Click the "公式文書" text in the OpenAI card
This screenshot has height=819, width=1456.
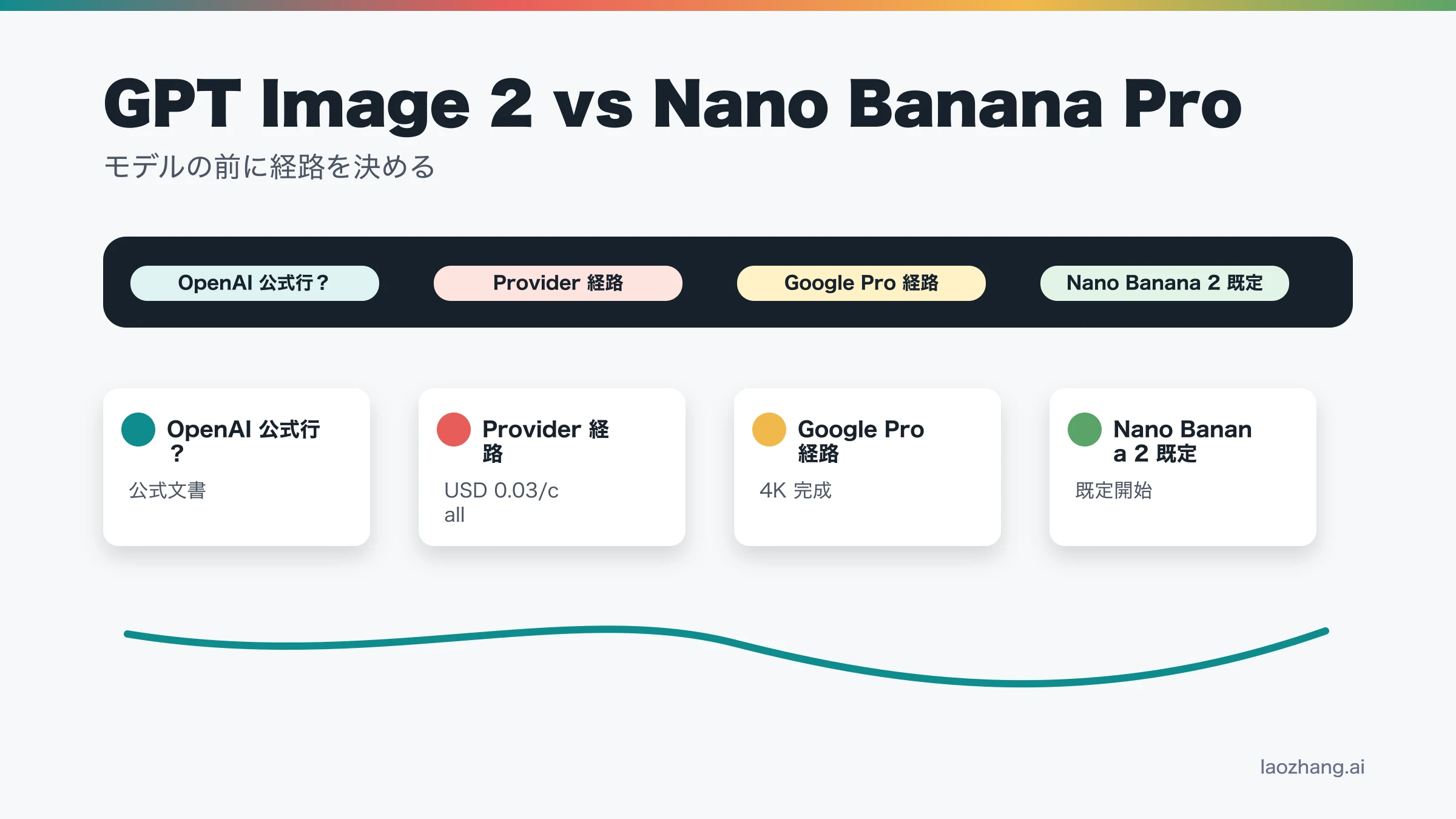[167, 490]
